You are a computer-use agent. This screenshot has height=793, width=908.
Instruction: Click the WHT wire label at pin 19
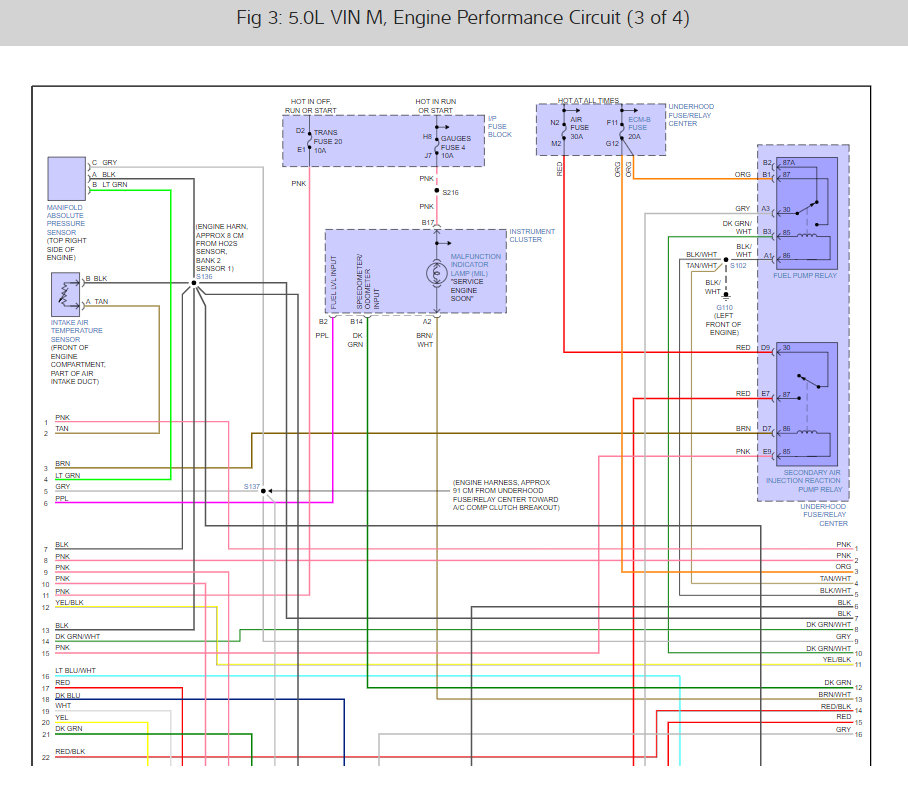click(63, 706)
